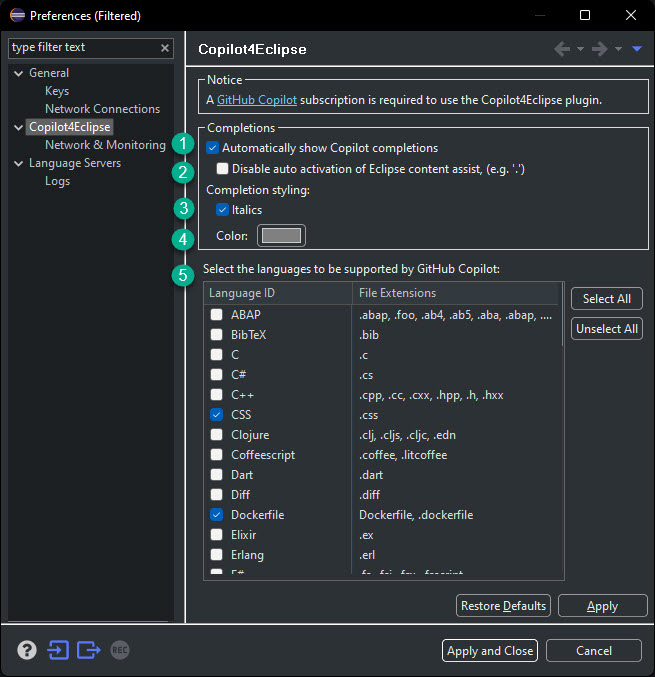The width and height of the screenshot is (655, 677).
Task: Toggle Automatically show Copilot completions
Action: [x=212, y=148]
